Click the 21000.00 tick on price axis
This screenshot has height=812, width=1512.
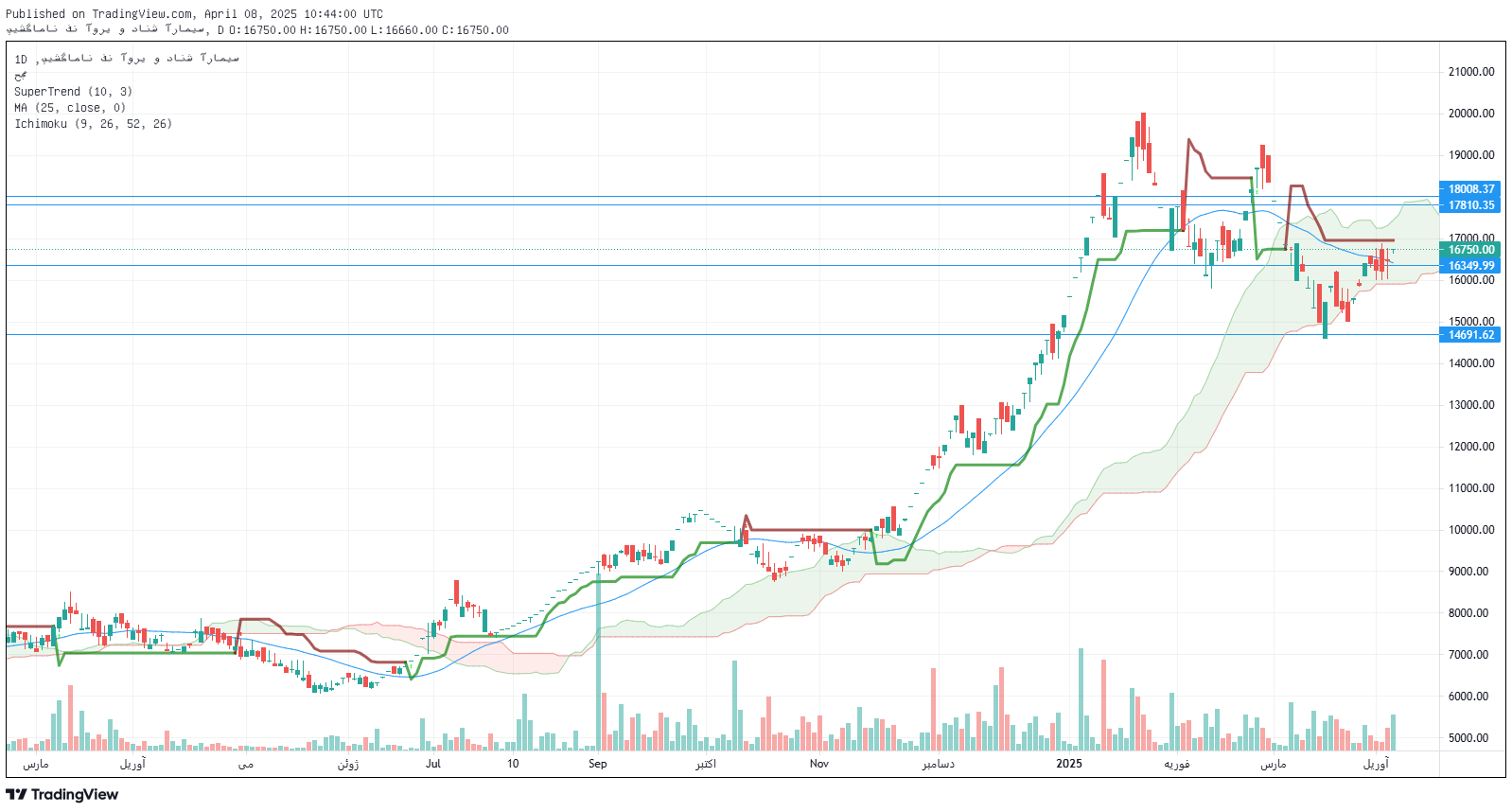1471,72
